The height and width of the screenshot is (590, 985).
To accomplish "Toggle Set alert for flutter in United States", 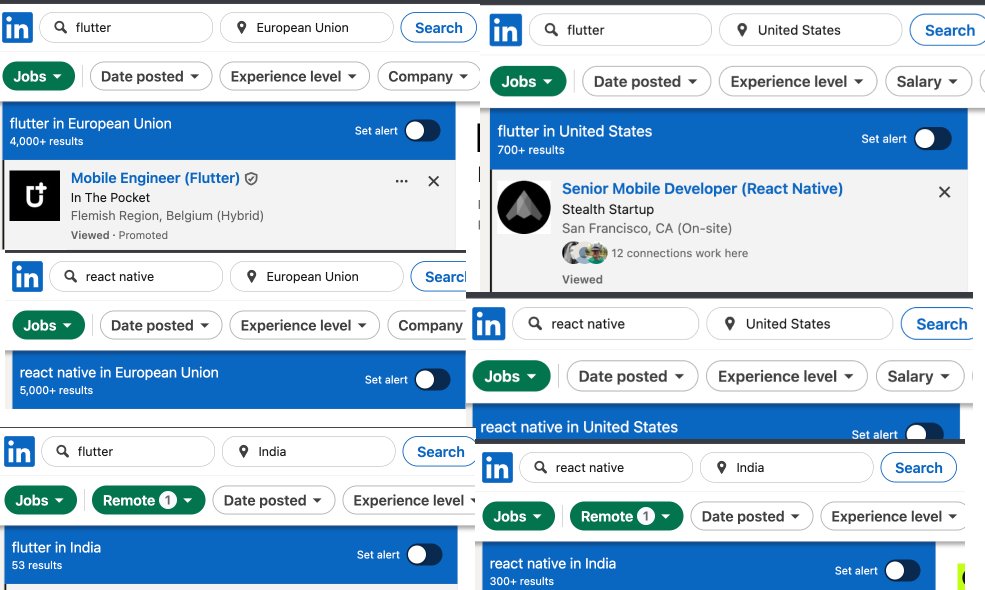I will coord(933,139).
